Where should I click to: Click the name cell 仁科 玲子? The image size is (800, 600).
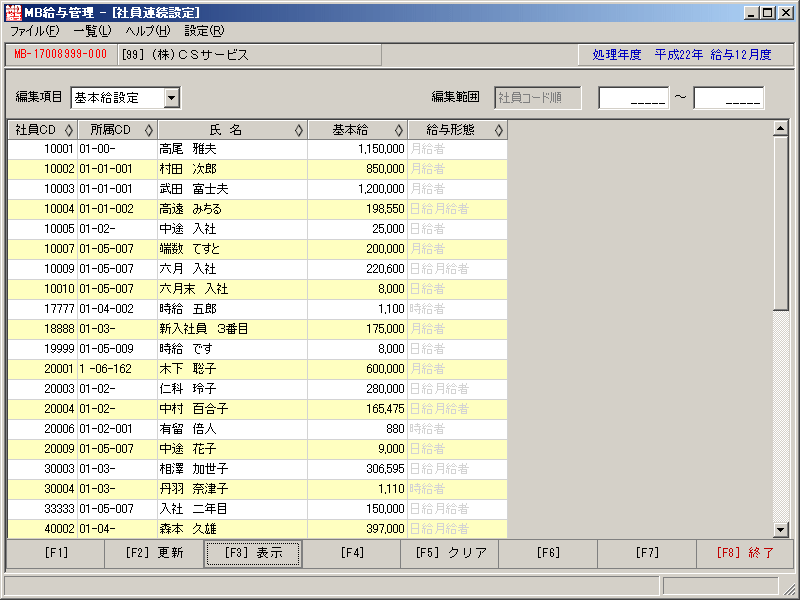tap(233, 389)
